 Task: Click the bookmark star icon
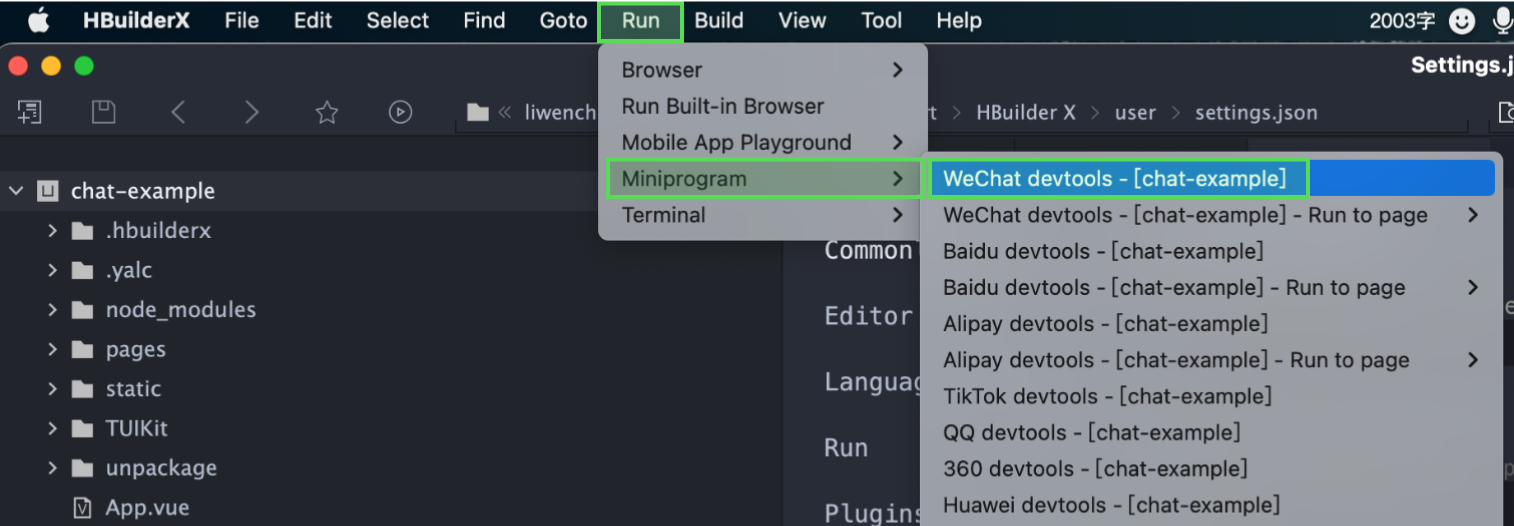[x=327, y=113]
